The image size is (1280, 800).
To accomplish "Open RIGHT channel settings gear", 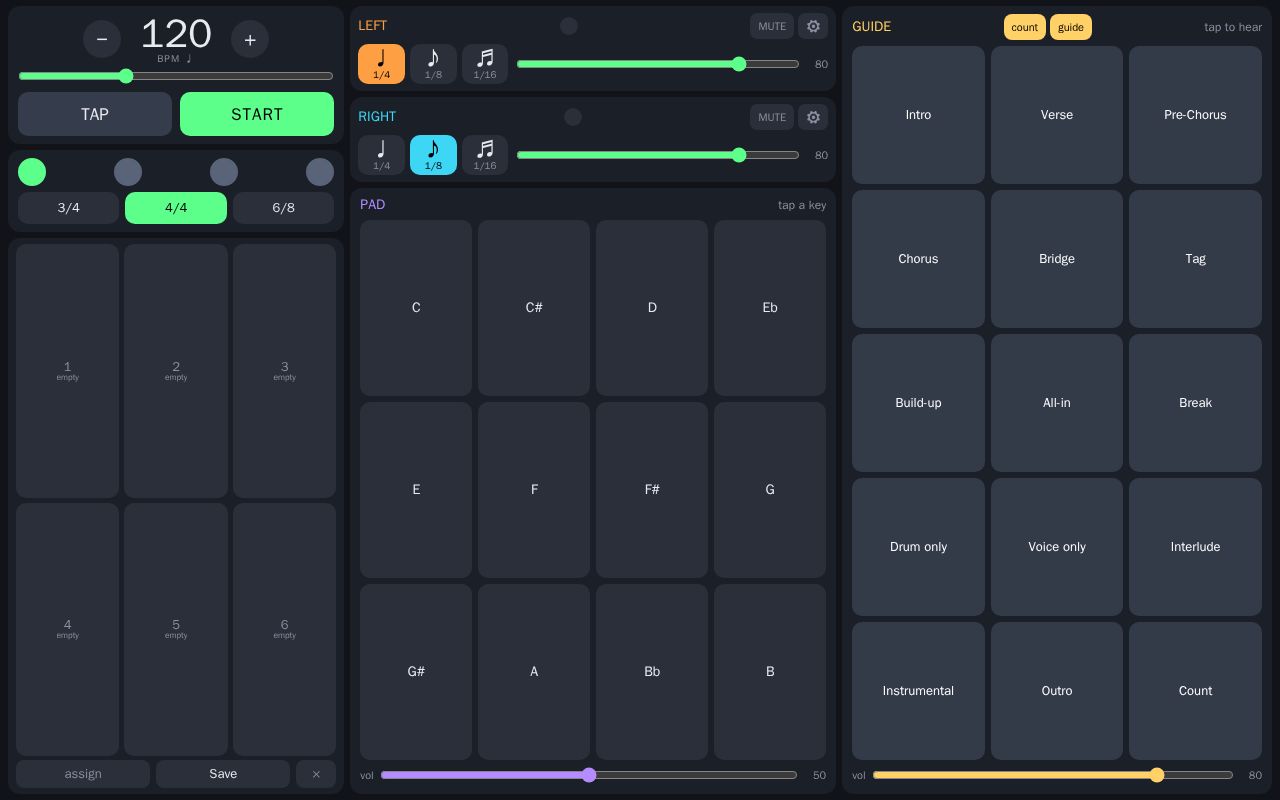I will [x=813, y=117].
